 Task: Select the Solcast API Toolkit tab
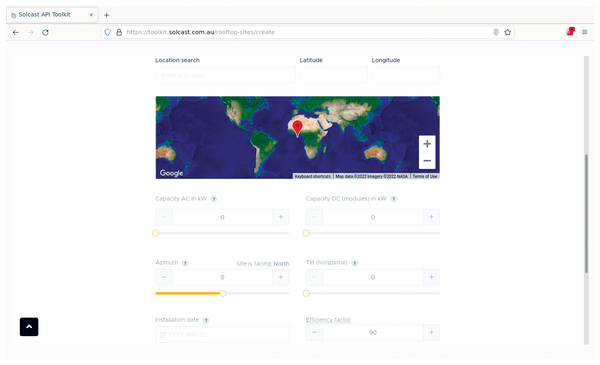(x=52, y=15)
